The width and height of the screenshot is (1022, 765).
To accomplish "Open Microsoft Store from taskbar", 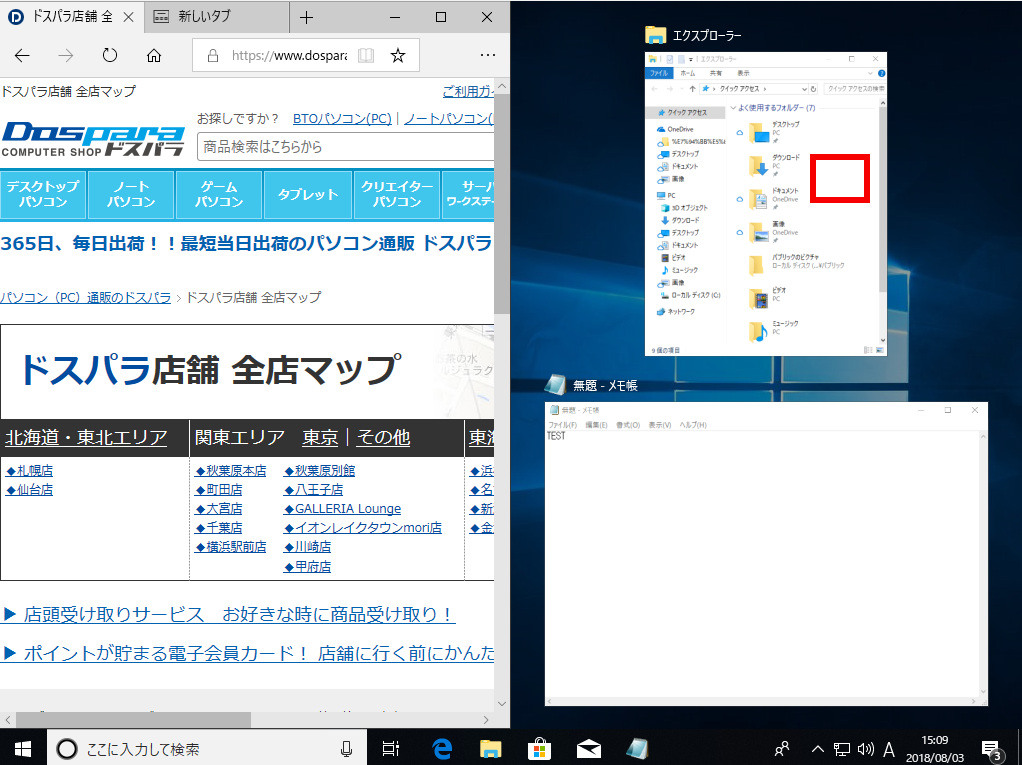I will click(x=540, y=749).
